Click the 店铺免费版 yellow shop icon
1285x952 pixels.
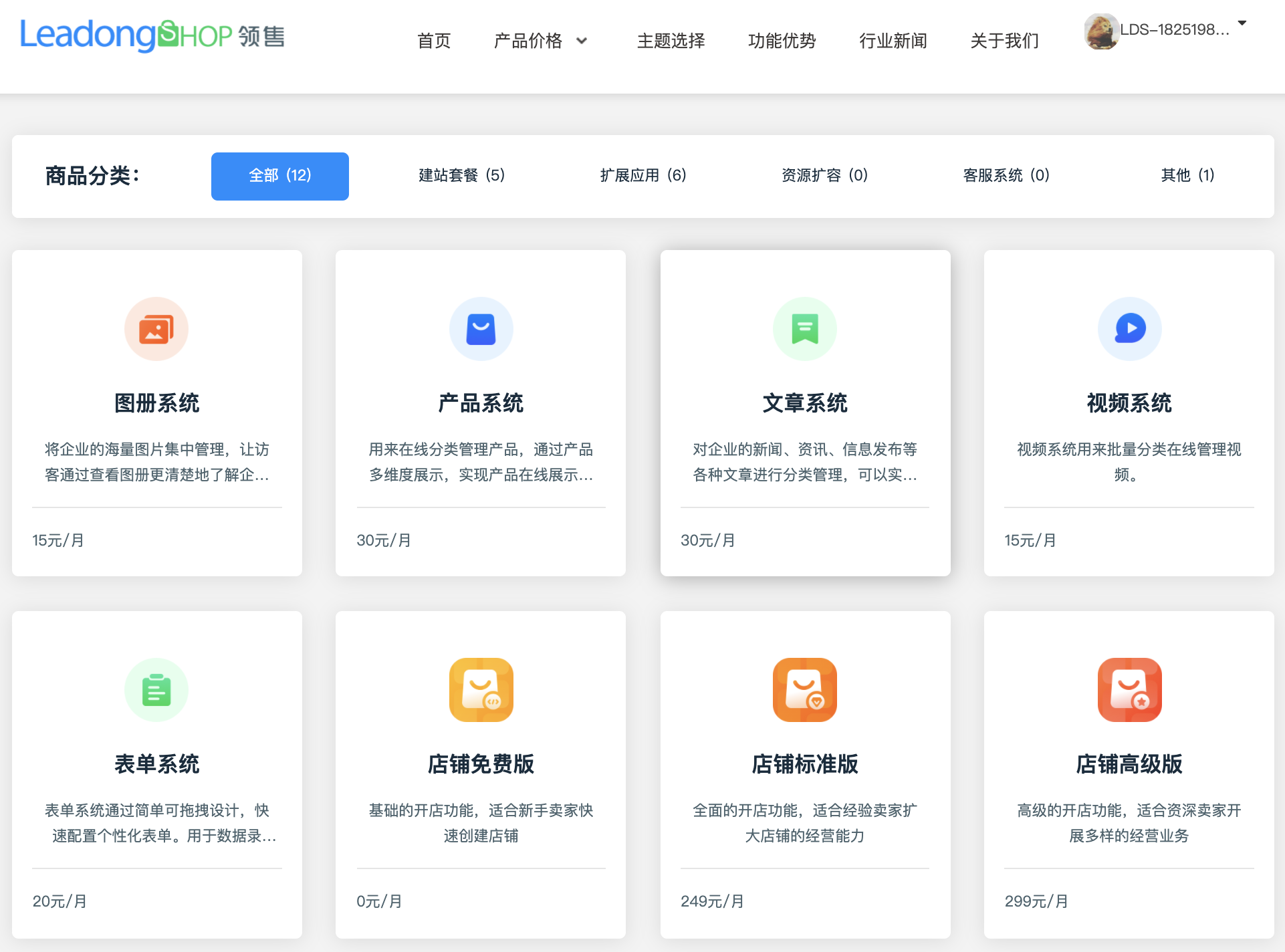[x=481, y=689]
